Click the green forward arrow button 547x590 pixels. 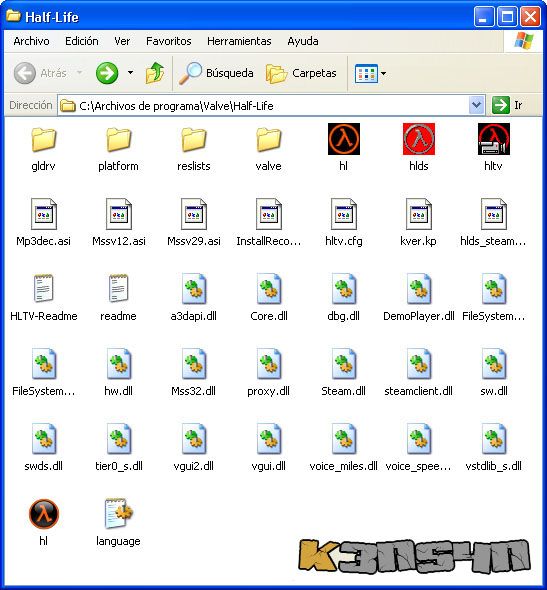(x=107, y=73)
